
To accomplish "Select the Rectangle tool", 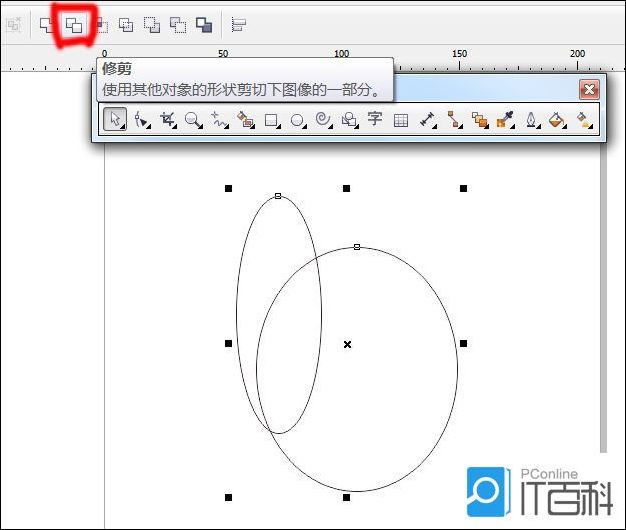I will [271, 120].
